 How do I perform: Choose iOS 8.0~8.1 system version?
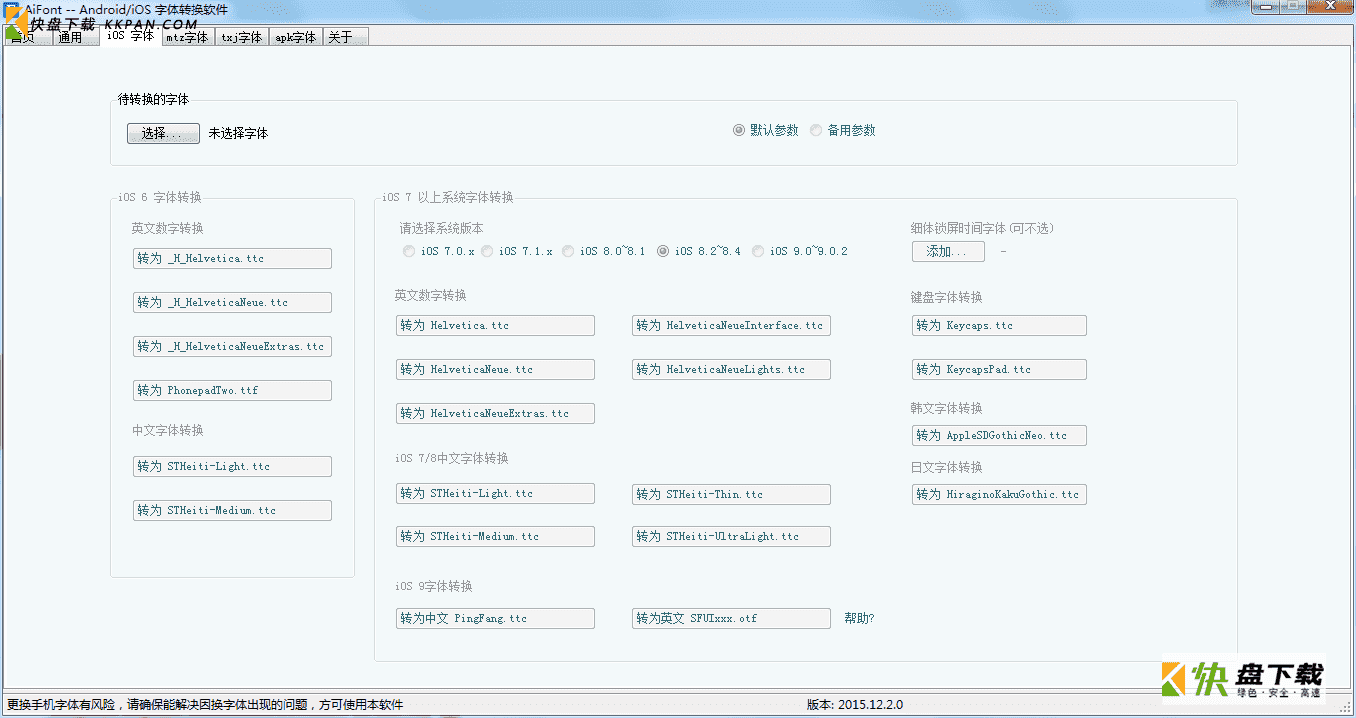[x=603, y=251]
